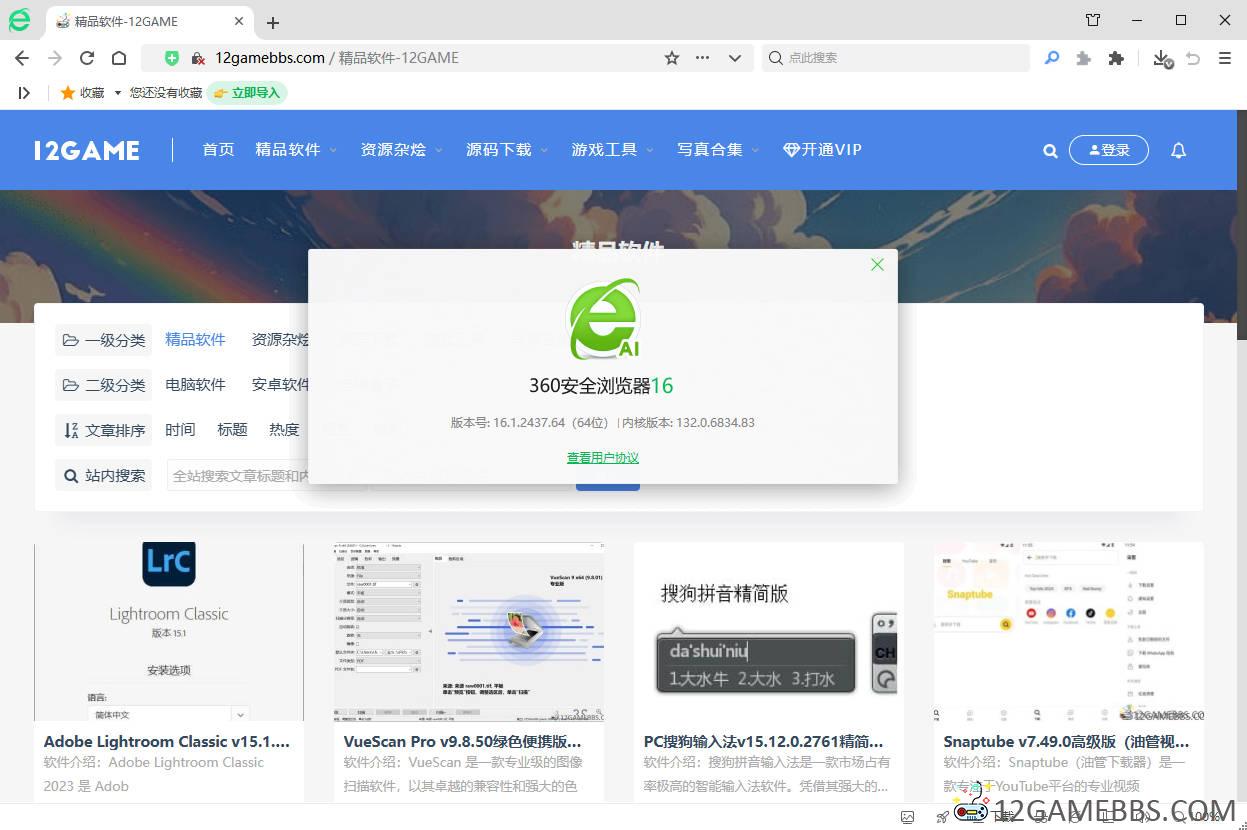The height and width of the screenshot is (830, 1247).
Task: Click the 立即导入 bookmarks import button
Action: coord(247,92)
